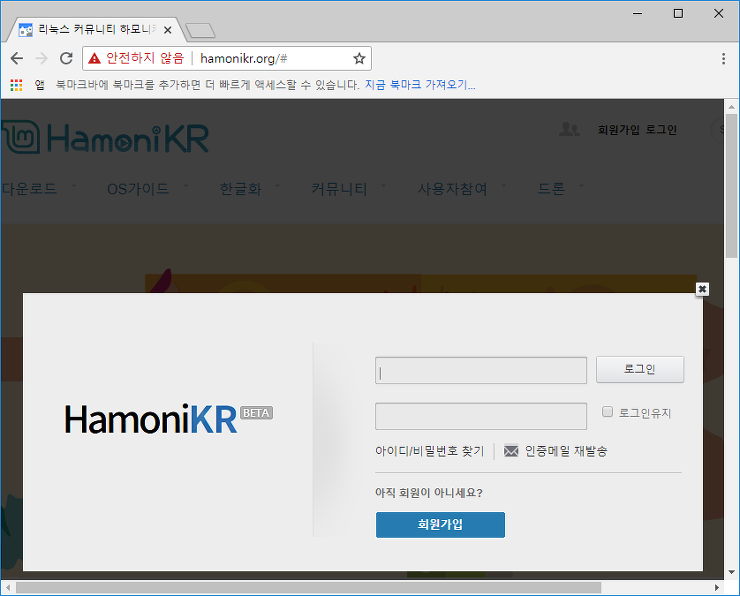Click HamoniKR BETA logo in login popup
Viewport: 740px width, 596px height.
point(168,419)
